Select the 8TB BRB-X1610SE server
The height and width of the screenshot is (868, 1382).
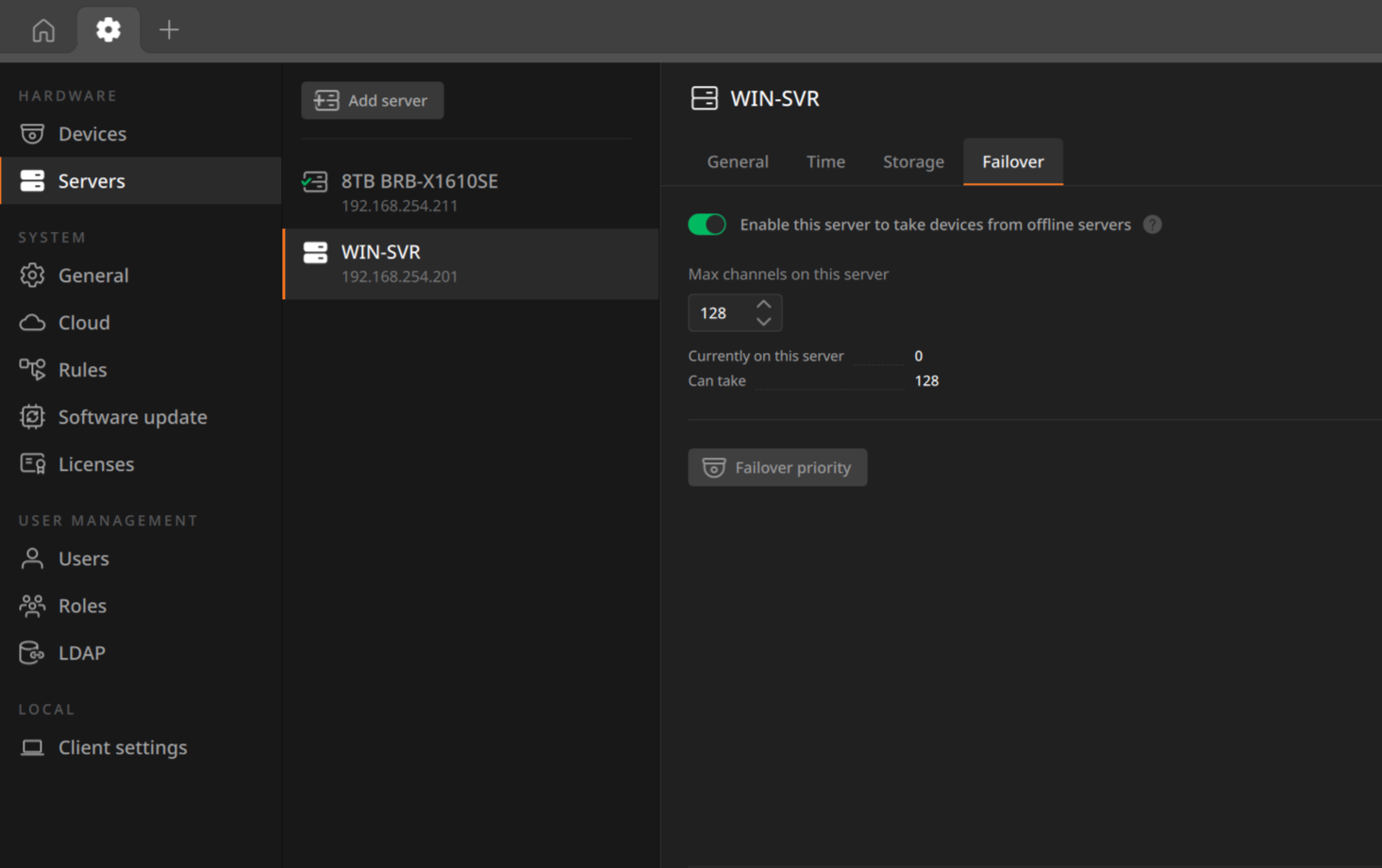(471, 192)
